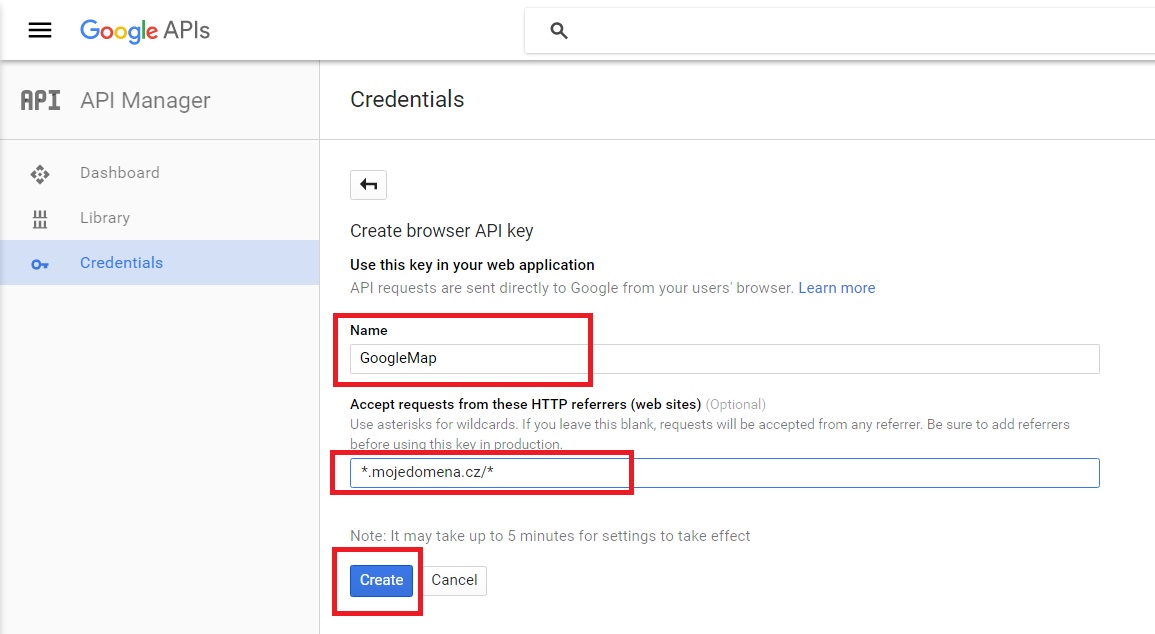Click the Credentials key icon
The height and width of the screenshot is (634, 1155).
tap(40, 264)
